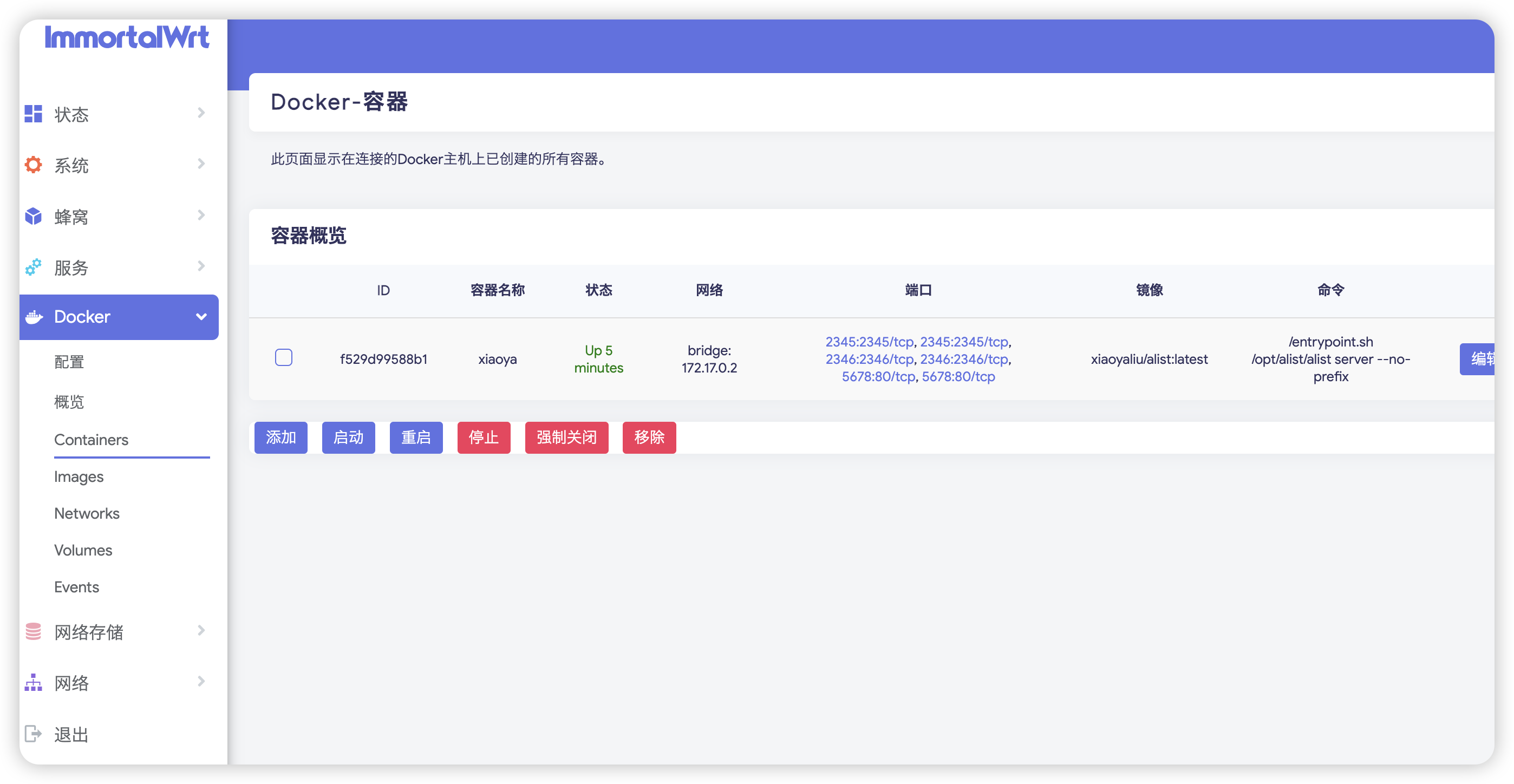Image resolution: width=1514 pixels, height=784 pixels.
Task: Open the 蜂窝 cube icon in sidebar
Action: pos(33,215)
